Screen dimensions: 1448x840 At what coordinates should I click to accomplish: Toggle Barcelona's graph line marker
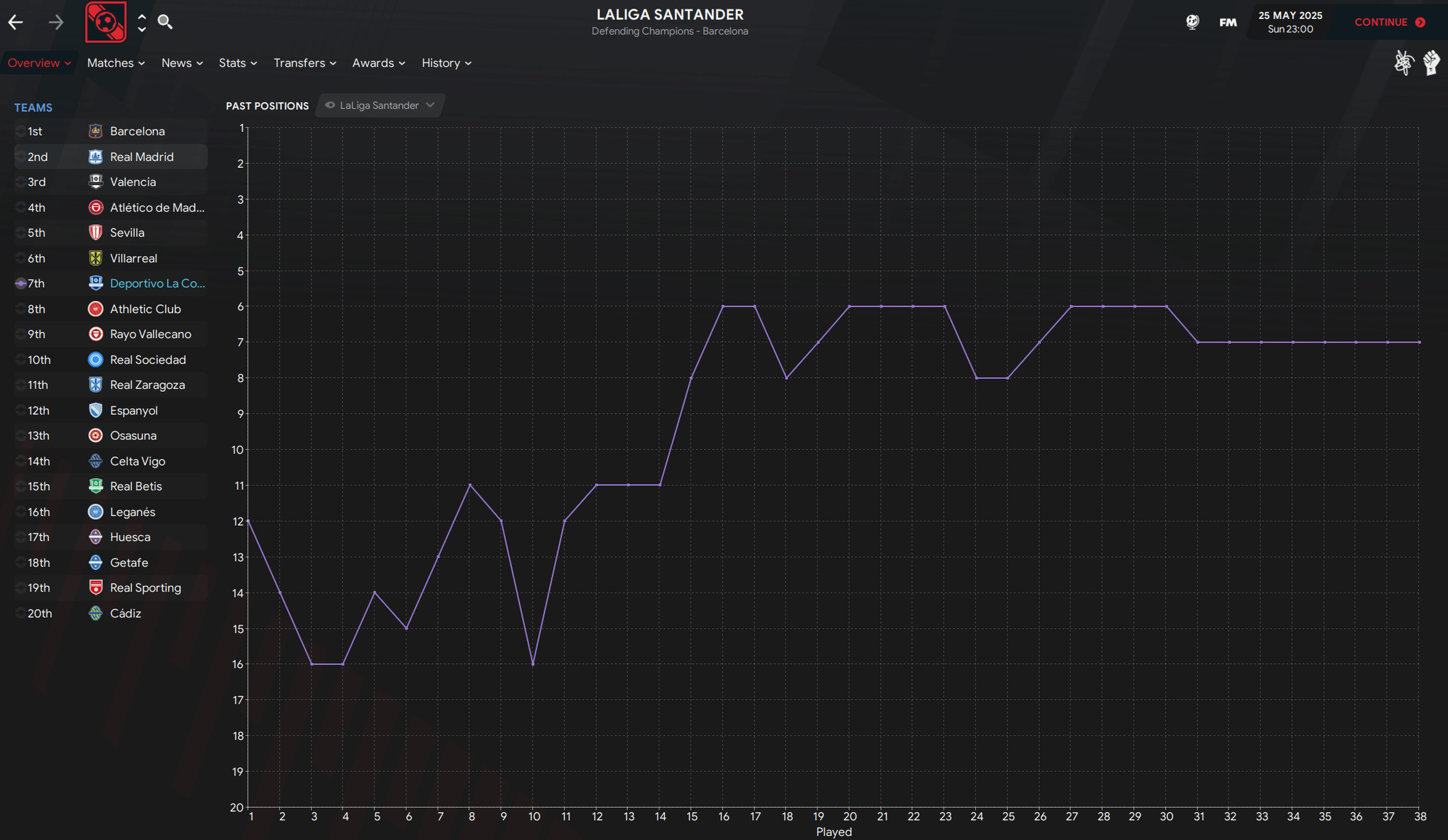pyautogui.click(x=21, y=131)
